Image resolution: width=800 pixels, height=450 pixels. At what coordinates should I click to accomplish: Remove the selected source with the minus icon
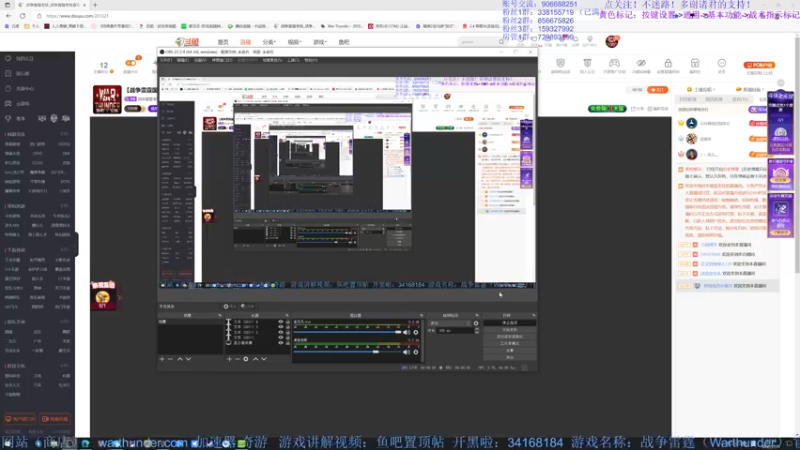[x=237, y=359]
